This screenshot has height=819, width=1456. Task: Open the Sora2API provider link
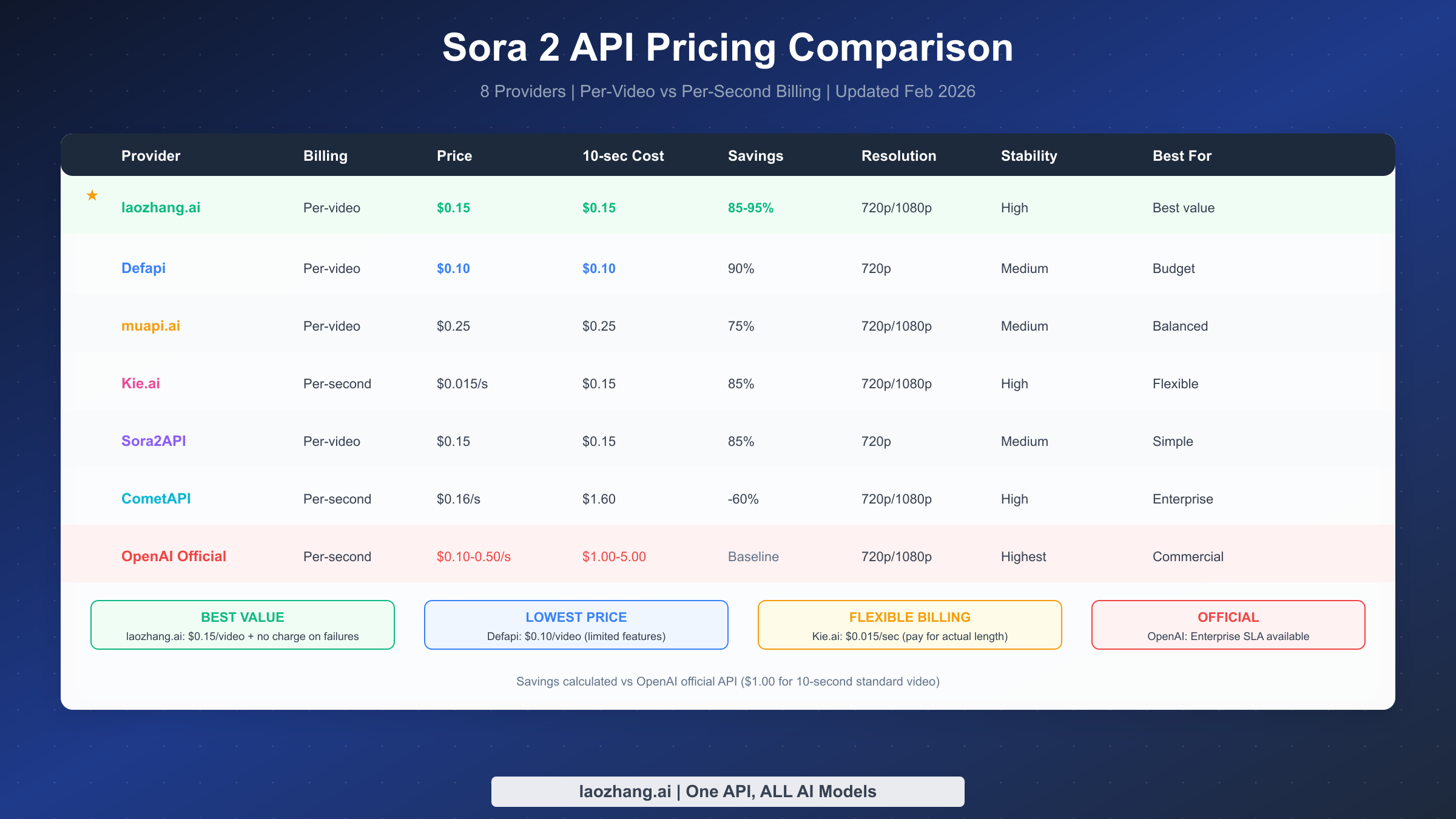153,441
